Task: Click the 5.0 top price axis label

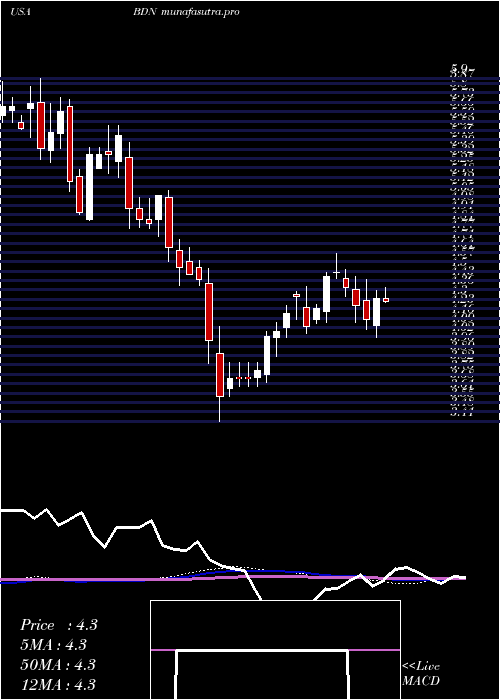Action: (x=459, y=68)
